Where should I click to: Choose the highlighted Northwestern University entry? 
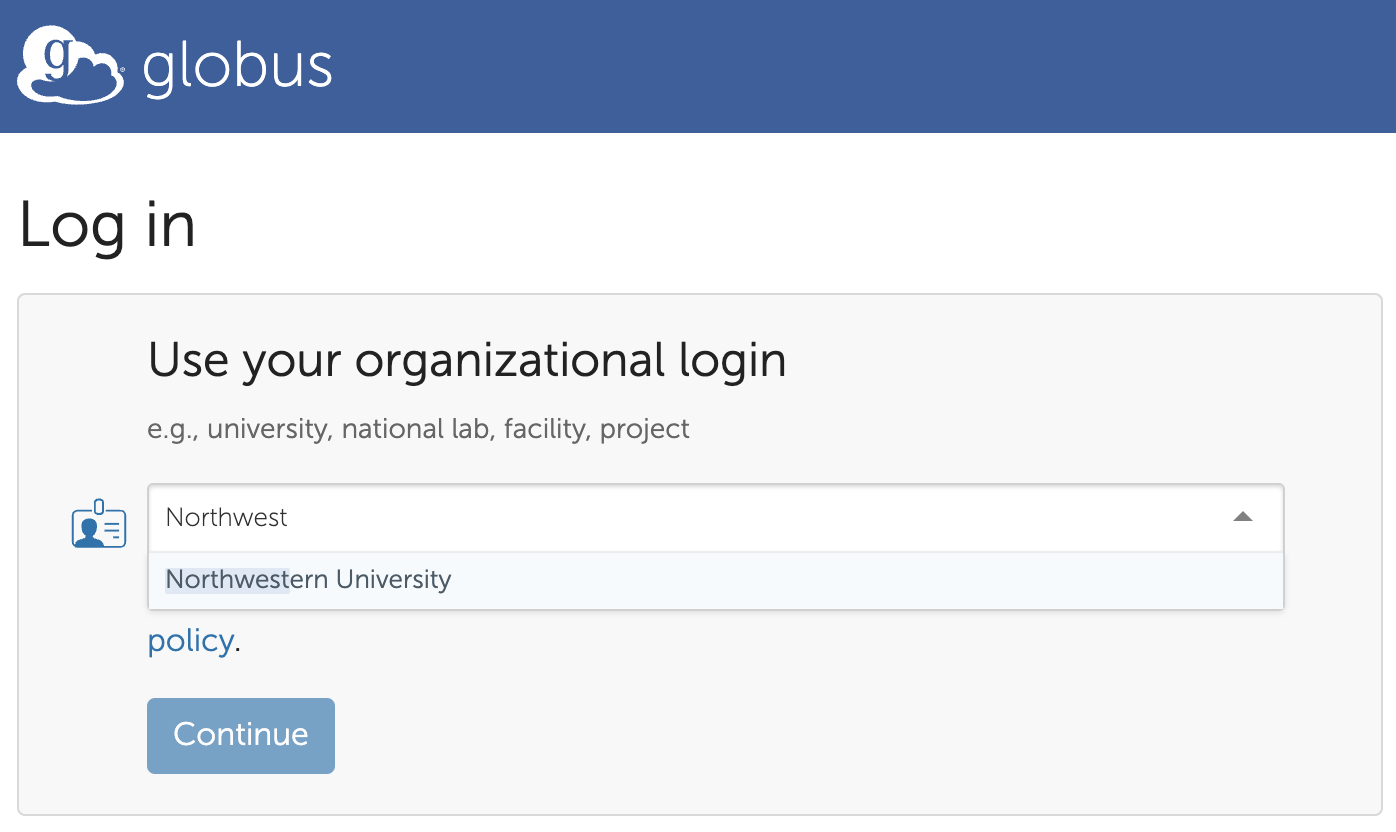(310, 578)
